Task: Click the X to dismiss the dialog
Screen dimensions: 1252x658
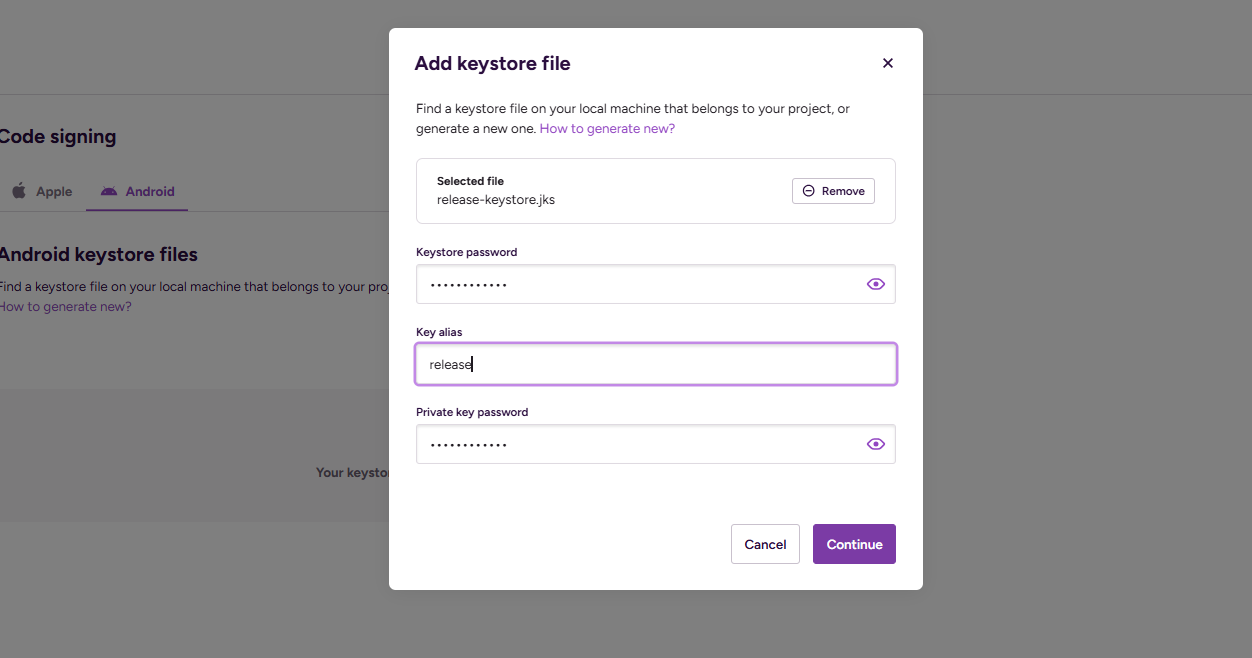Action: (887, 62)
